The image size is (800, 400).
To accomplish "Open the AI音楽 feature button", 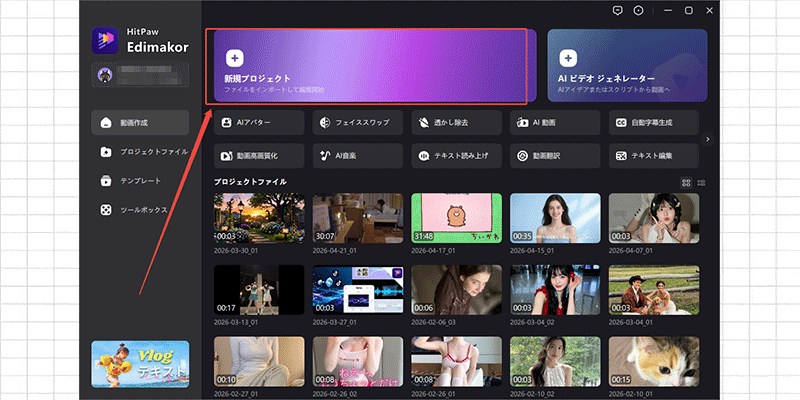I will [358, 156].
